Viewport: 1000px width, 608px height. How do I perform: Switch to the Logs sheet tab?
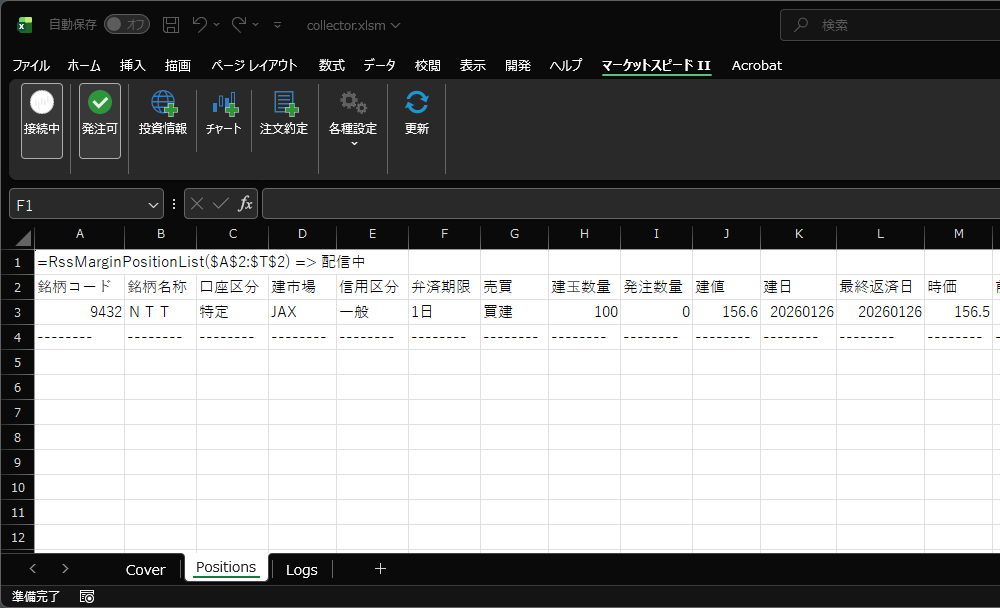302,570
